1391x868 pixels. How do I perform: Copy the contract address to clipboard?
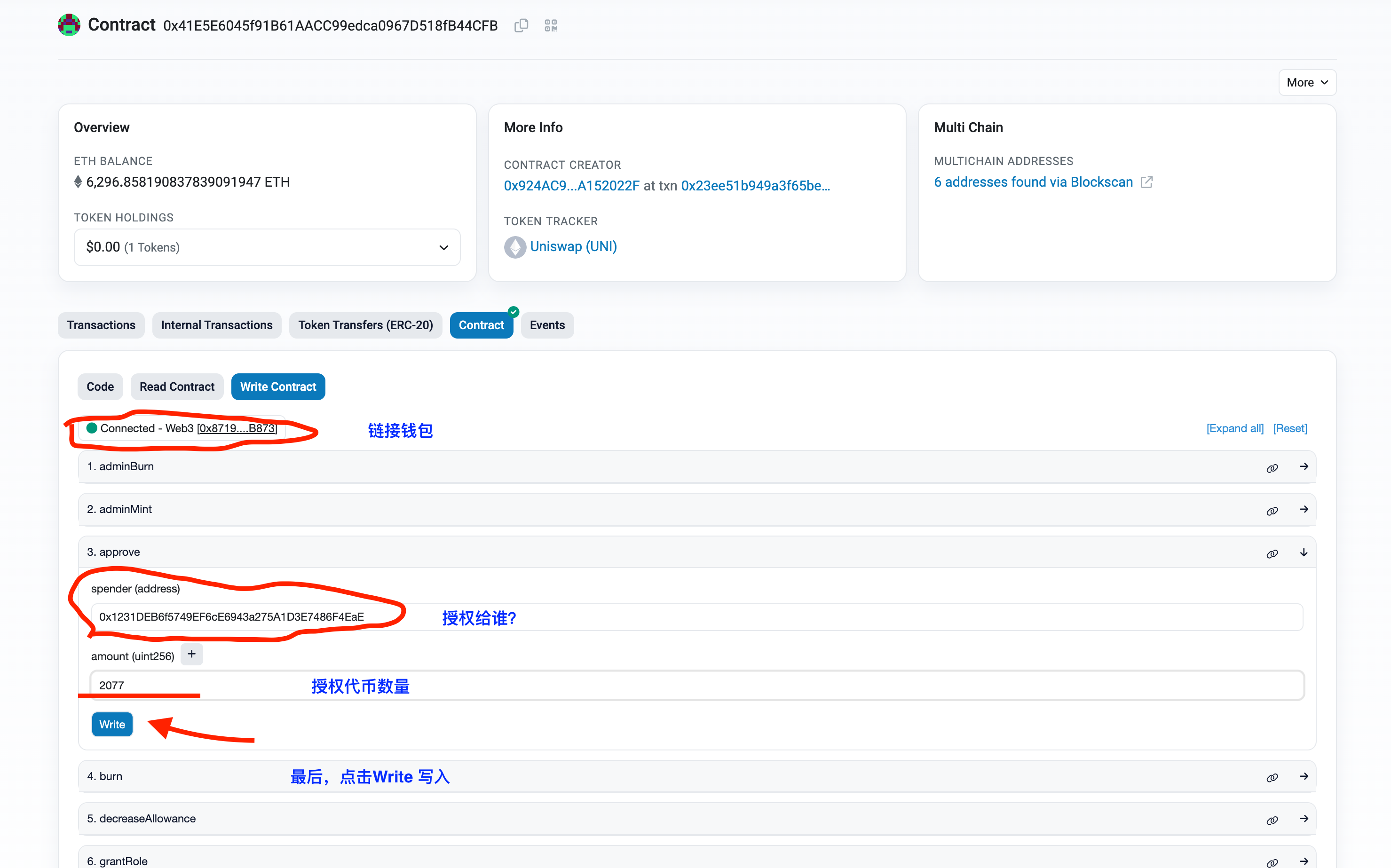coord(521,25)
